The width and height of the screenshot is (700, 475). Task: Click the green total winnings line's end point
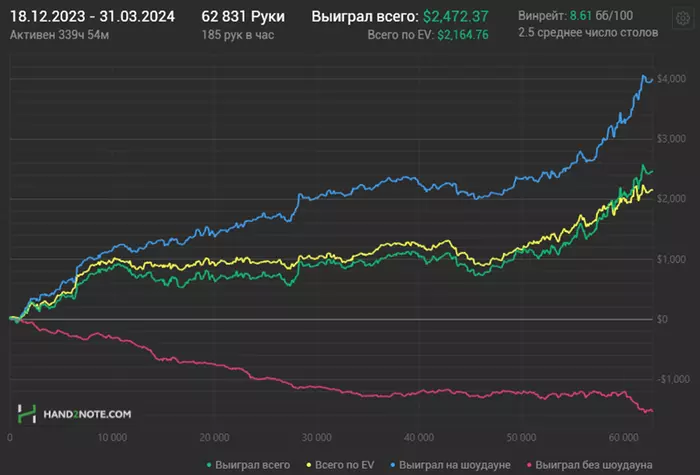click(x=652, y=171)
